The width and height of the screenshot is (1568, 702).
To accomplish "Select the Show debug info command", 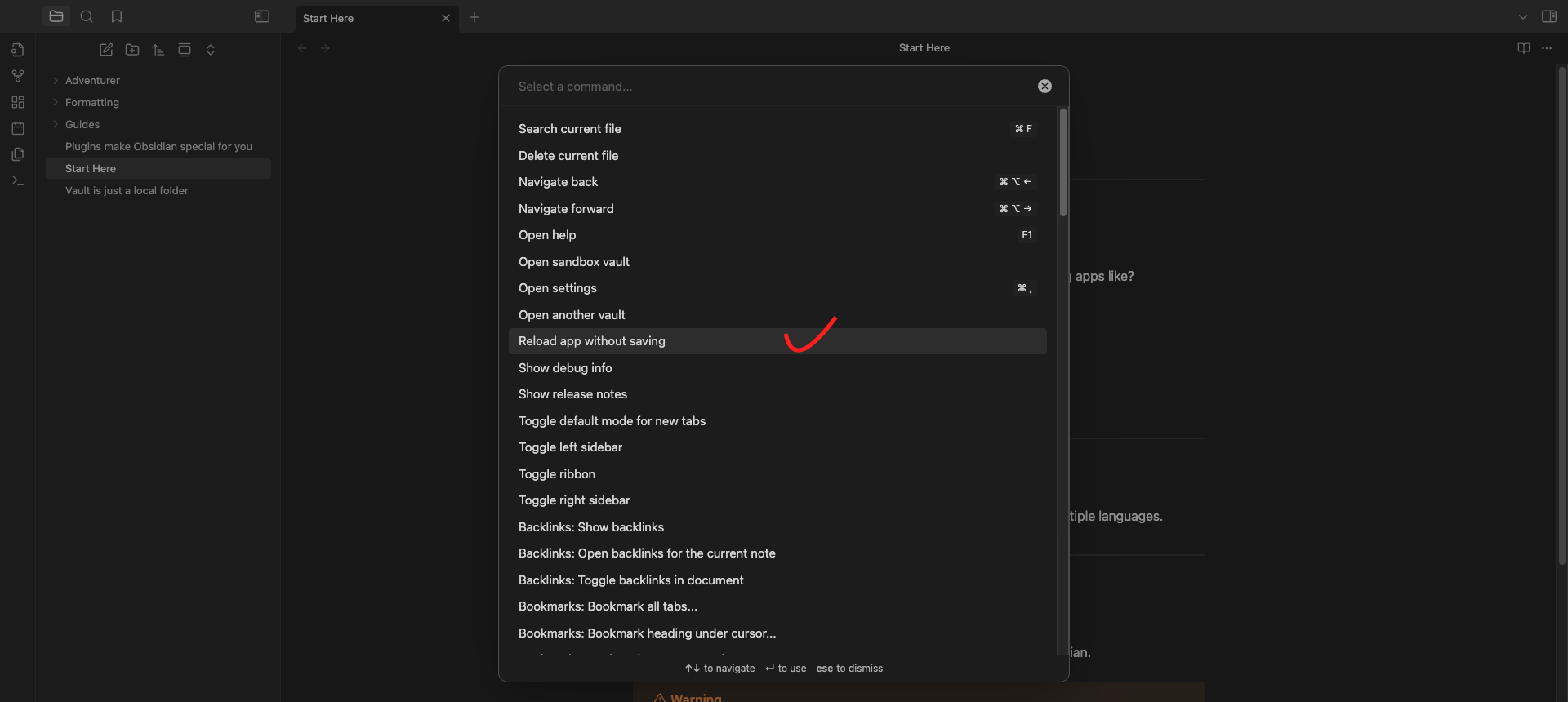I will pos(777,368).
